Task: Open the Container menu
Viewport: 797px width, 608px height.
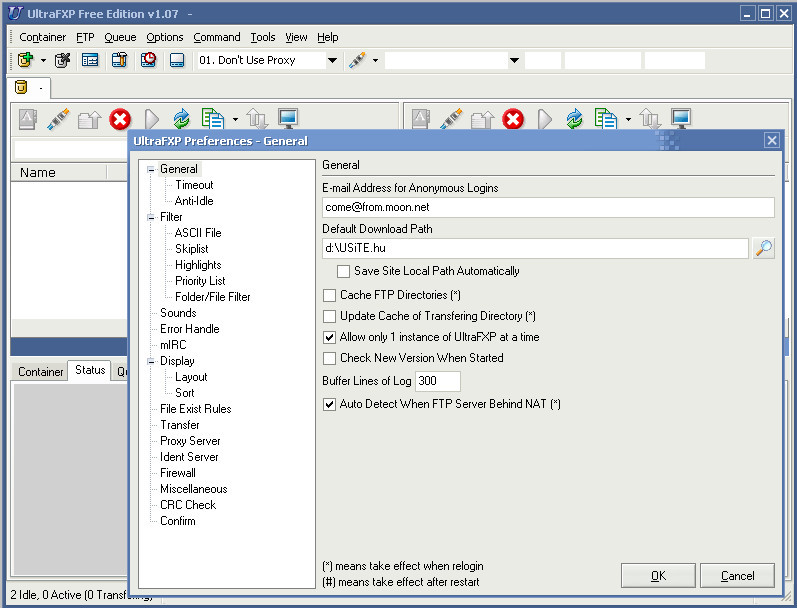Action: [43, 37]
